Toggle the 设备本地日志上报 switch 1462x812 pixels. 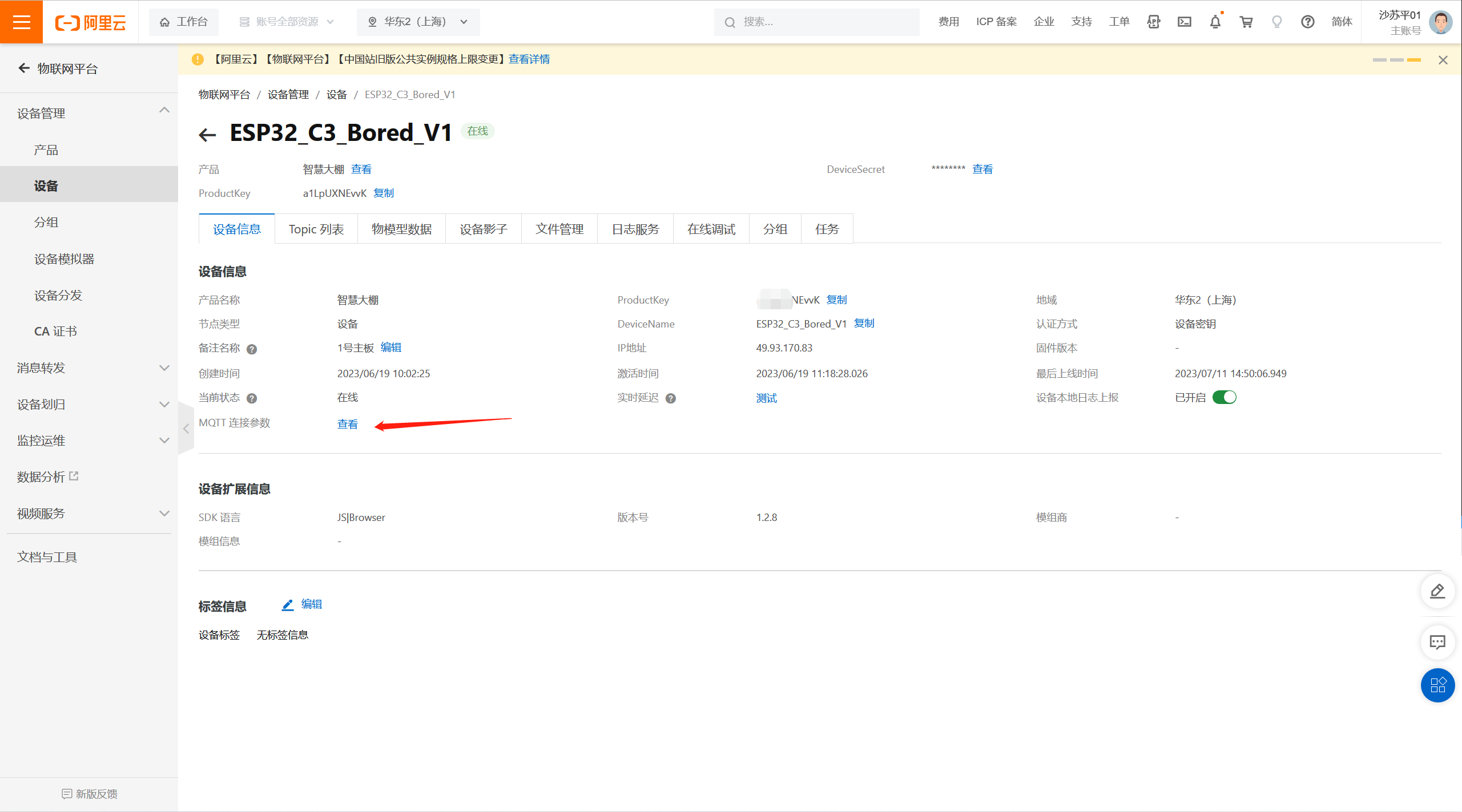1225,397
